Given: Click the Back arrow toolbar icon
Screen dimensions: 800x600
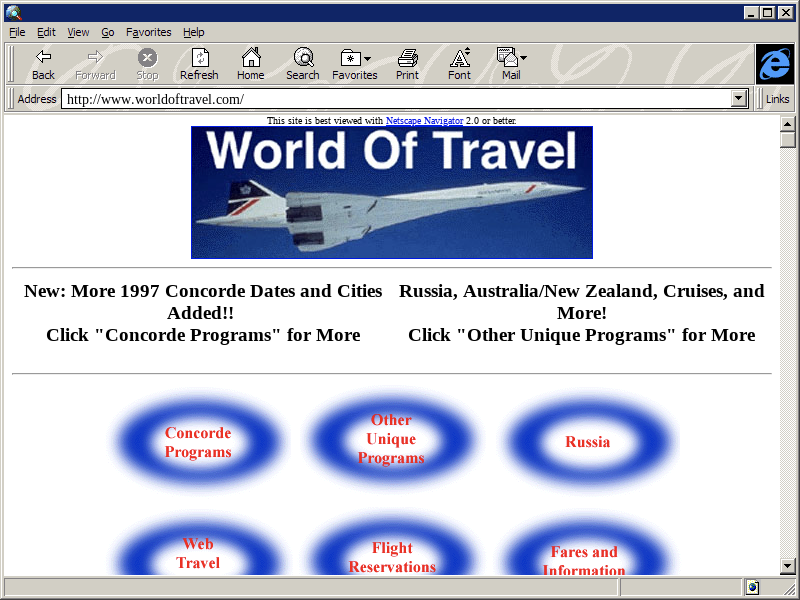Looking at the screenshot, I should (x=43, y=58).
